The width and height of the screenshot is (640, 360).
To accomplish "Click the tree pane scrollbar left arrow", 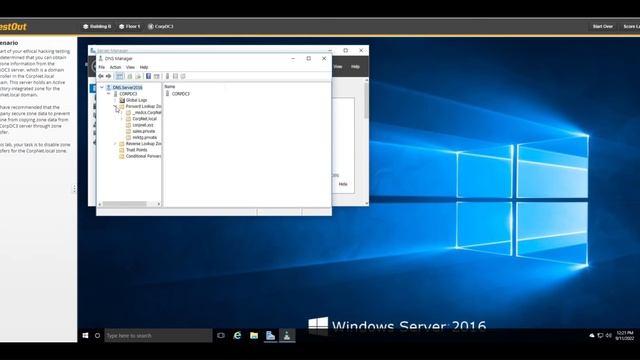I will [x=100, y=204].
